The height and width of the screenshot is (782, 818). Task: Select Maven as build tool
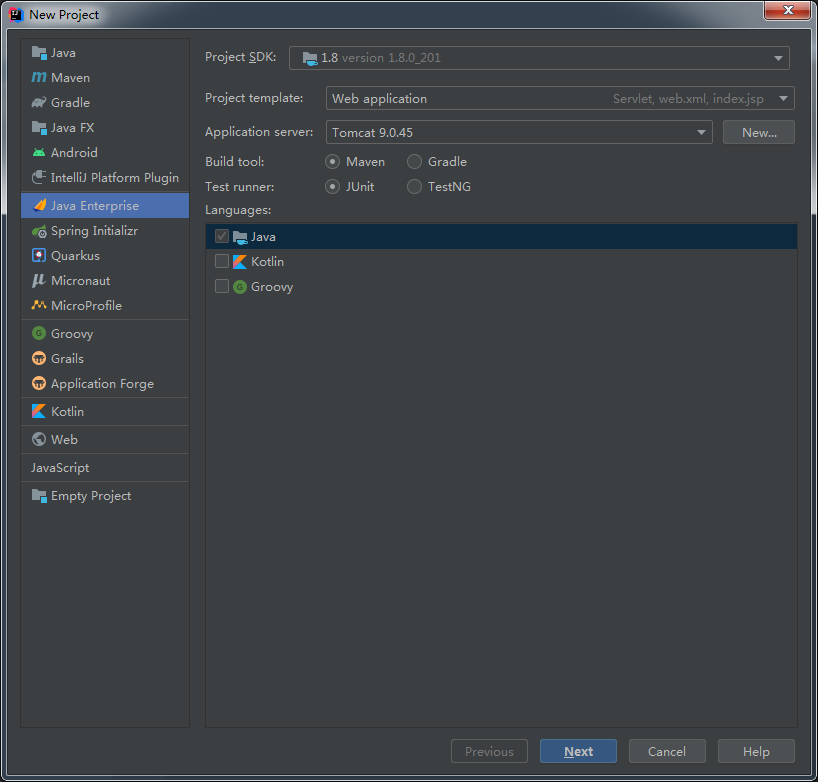(332, 162)
